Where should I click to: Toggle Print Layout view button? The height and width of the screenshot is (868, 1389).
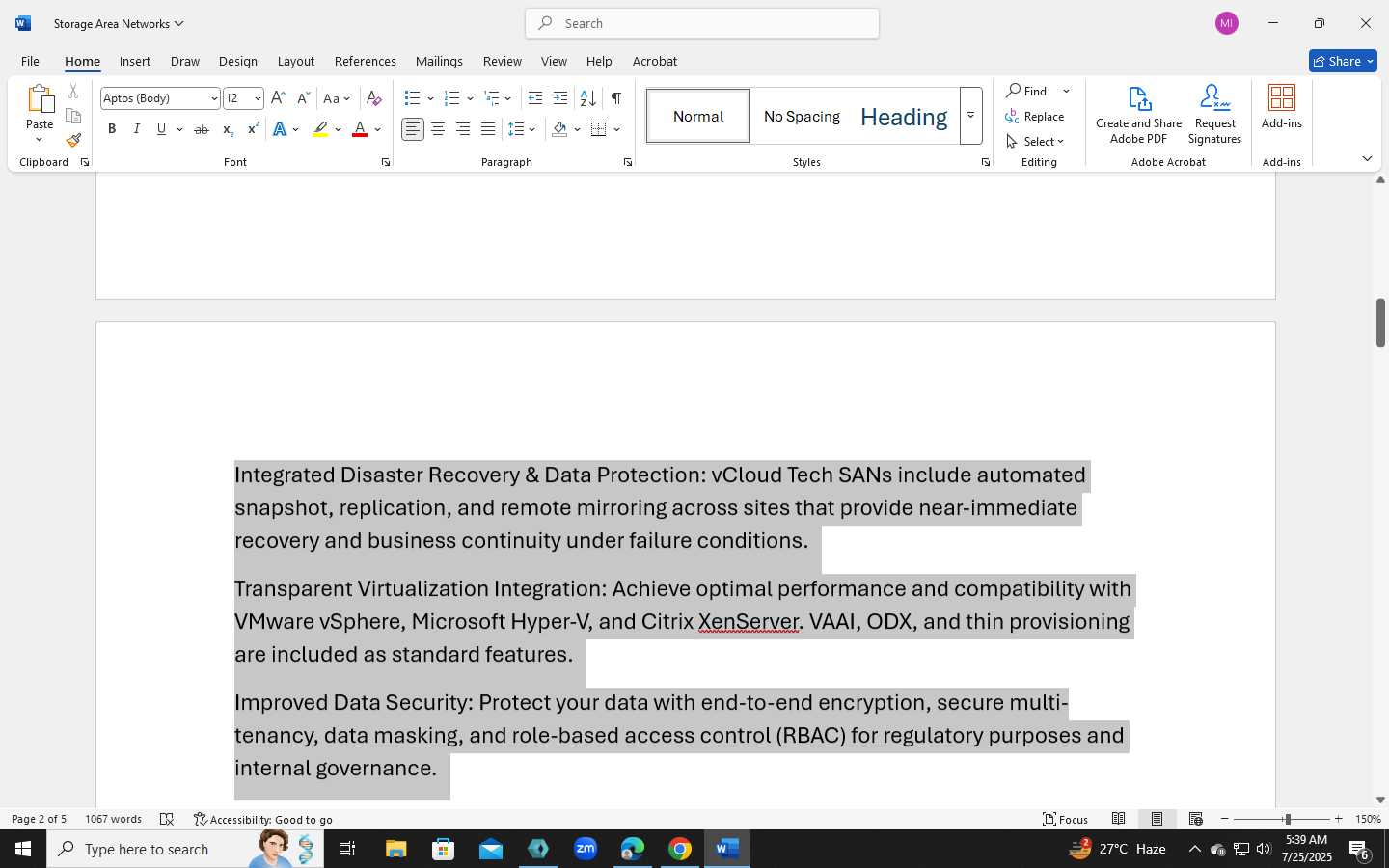click(1157, 819)
